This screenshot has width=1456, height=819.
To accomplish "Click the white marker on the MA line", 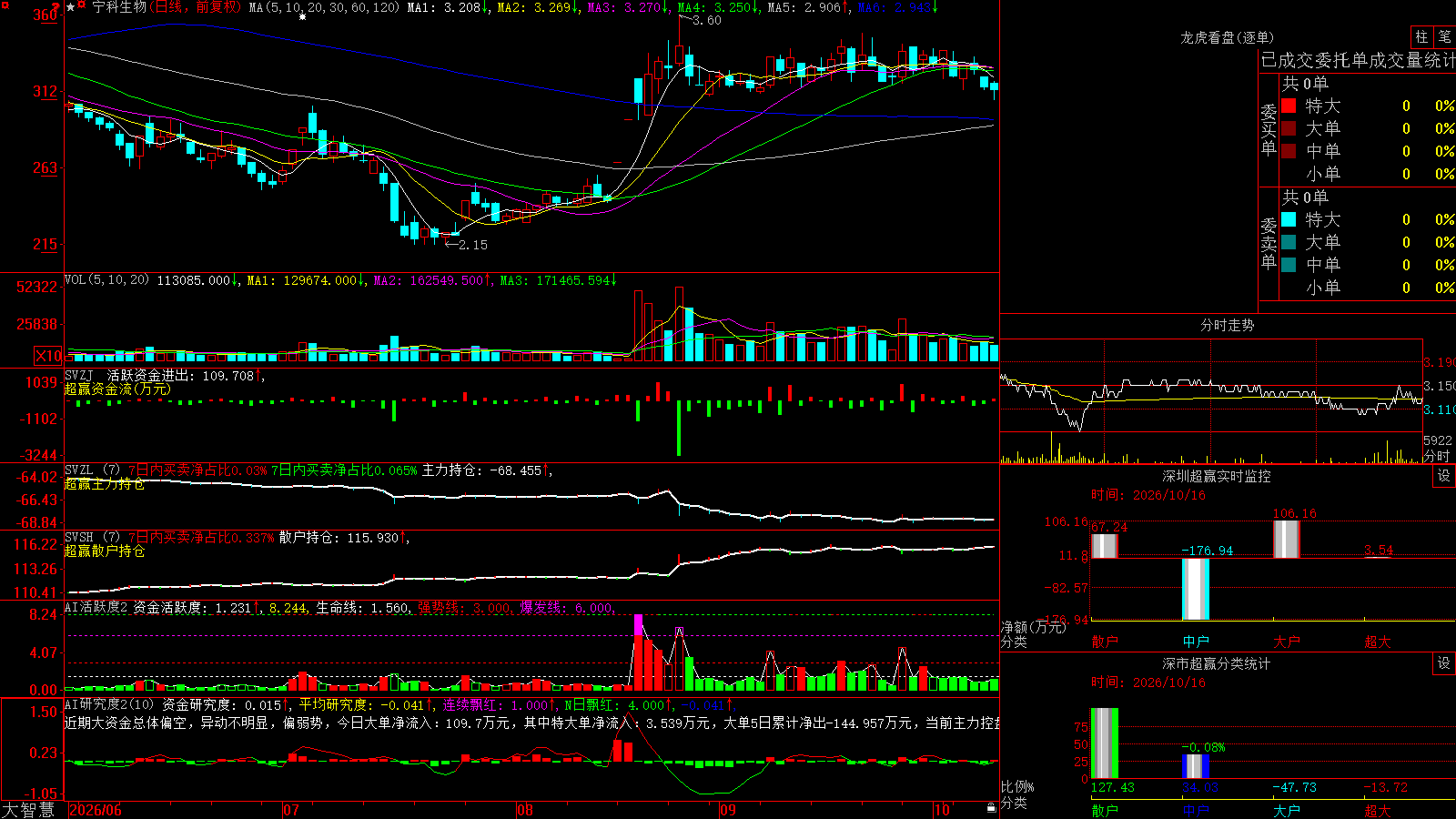I will (303, 16).
